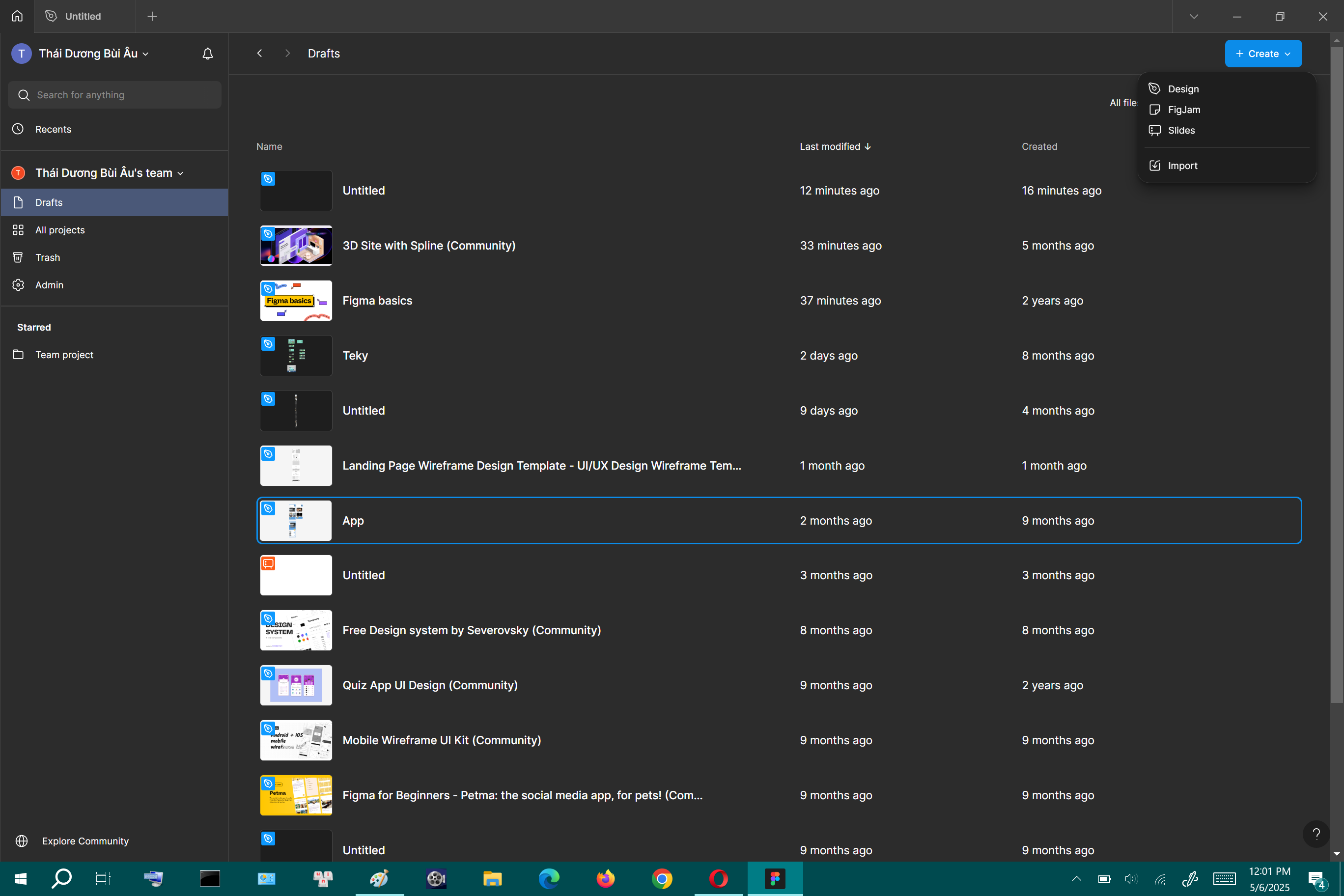This screenshot has width=1344, height=896.
Task: Open All projects in the sidebar
Action: pos(114,230)
